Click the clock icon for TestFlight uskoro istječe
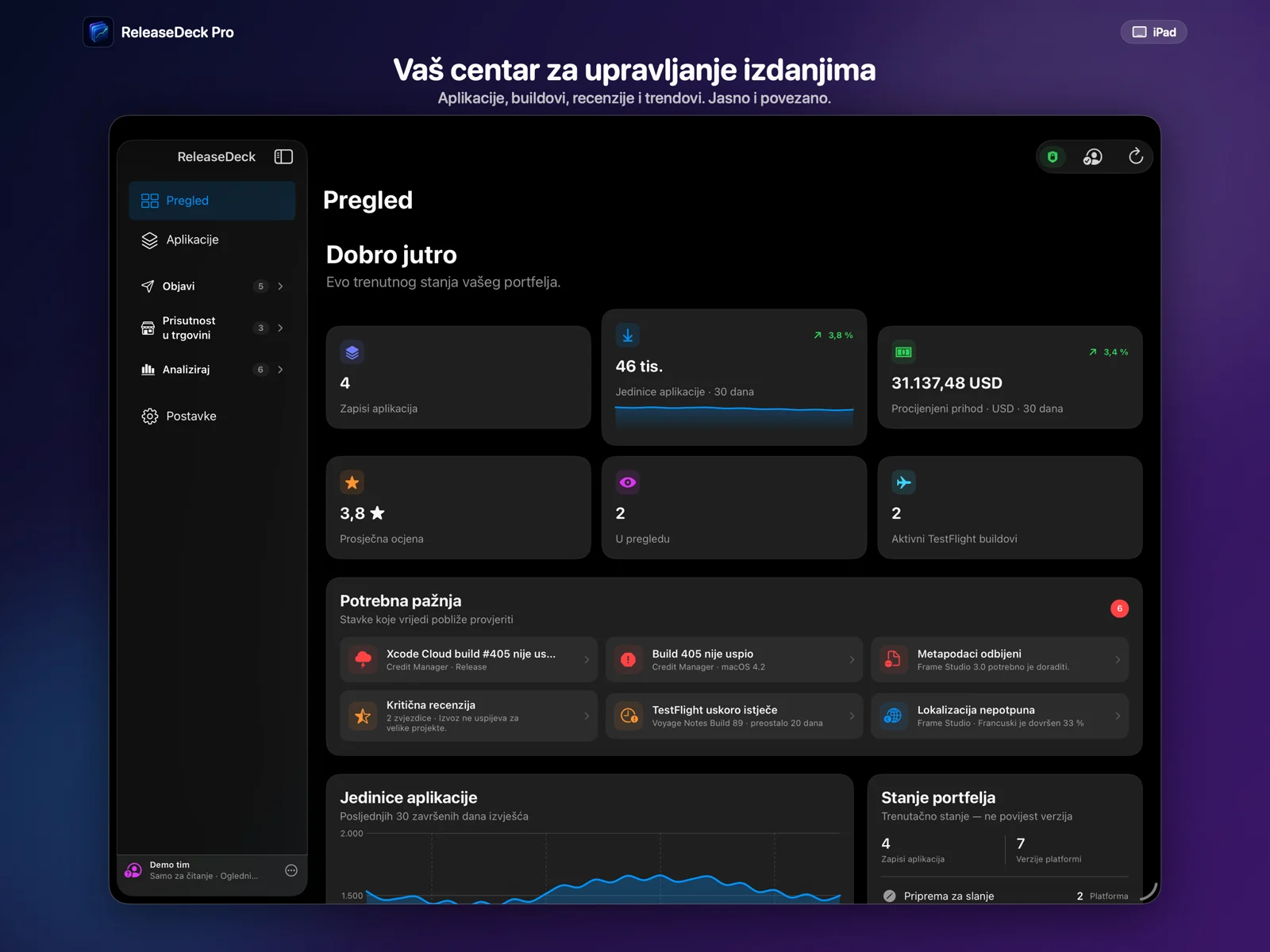 coord(629,716)
